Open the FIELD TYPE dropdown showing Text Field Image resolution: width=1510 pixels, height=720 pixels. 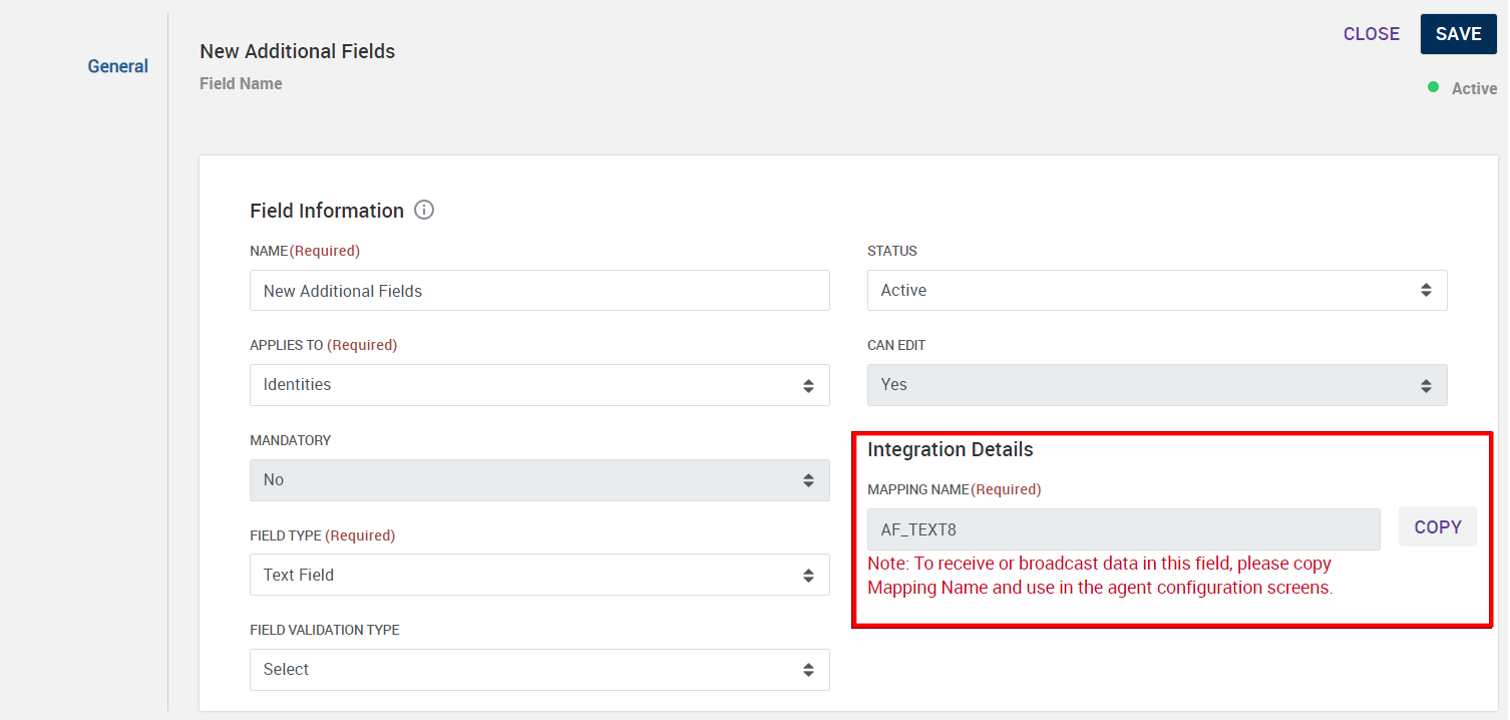539,574
